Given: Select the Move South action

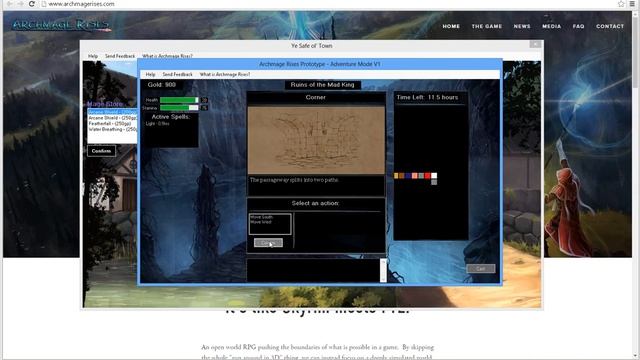Looking at the screenshot, I should 261,217.
